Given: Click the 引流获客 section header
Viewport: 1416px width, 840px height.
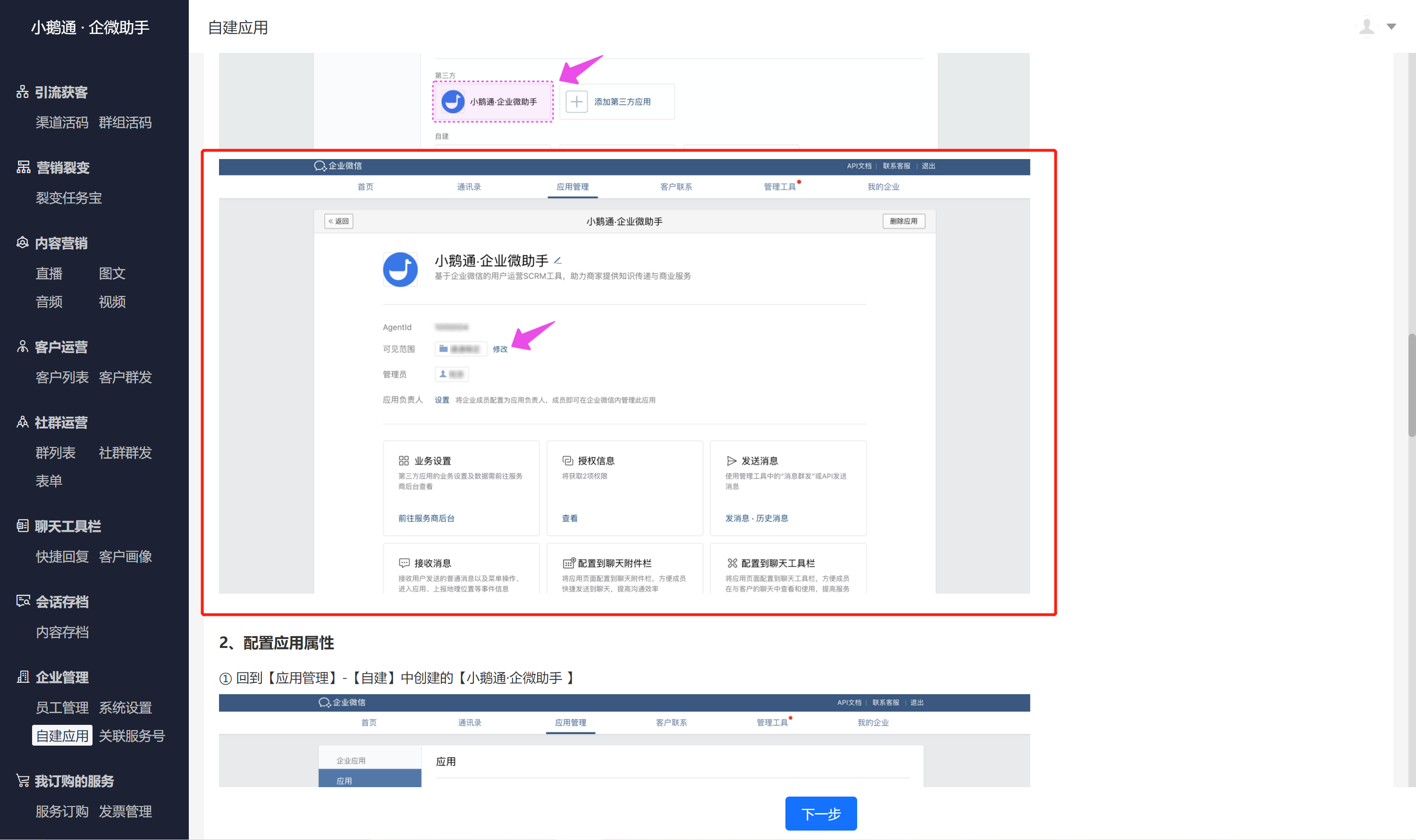Looking at the screenshot, I should pyautogui.click(x=61, y=92).
